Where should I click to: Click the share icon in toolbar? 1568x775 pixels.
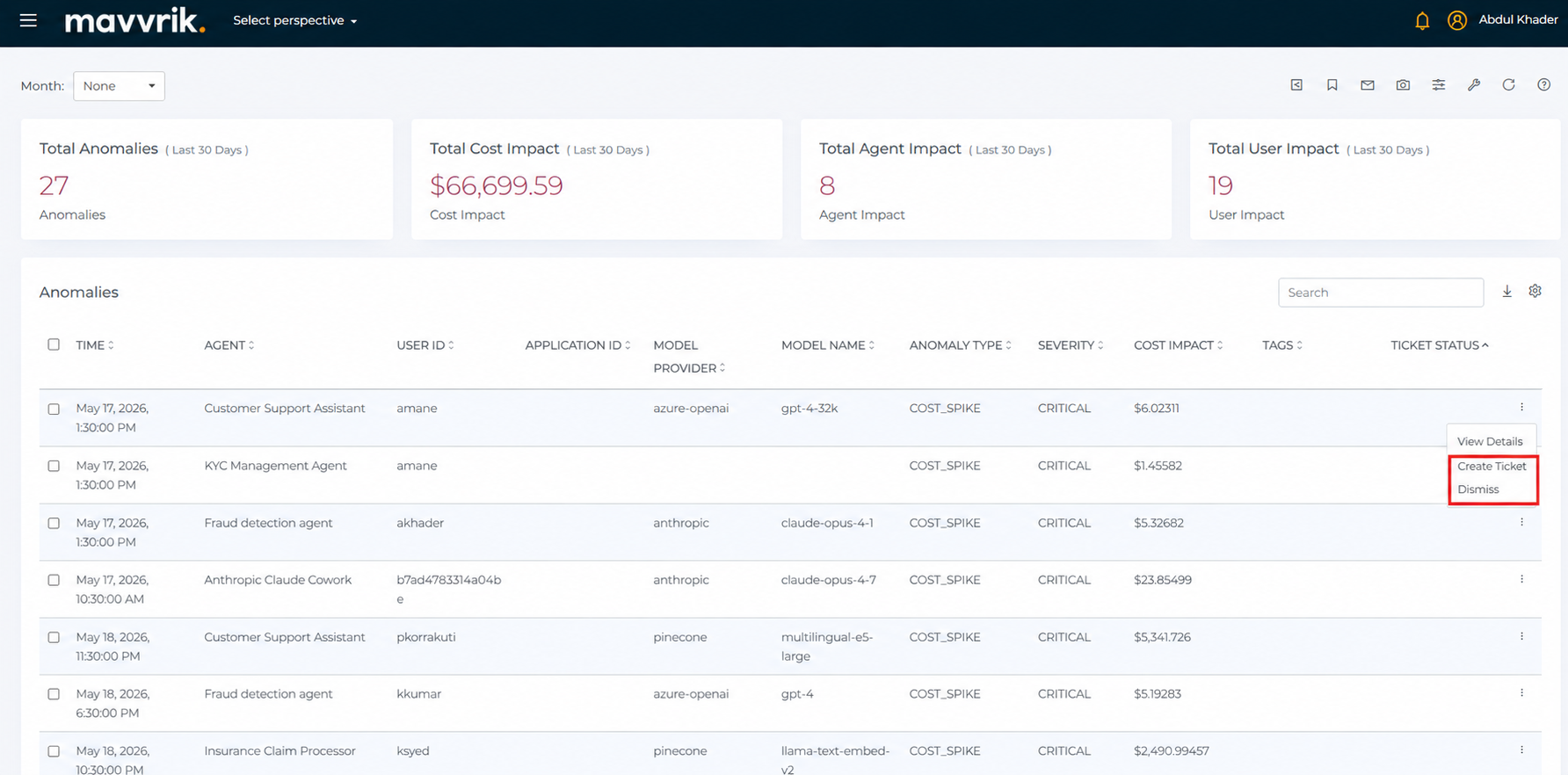tap(1296, 85)
